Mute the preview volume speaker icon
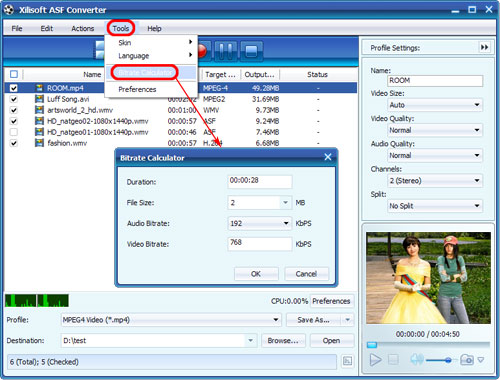Image resolution: width=500 pixels, height=380 pixels. point(416,359)
